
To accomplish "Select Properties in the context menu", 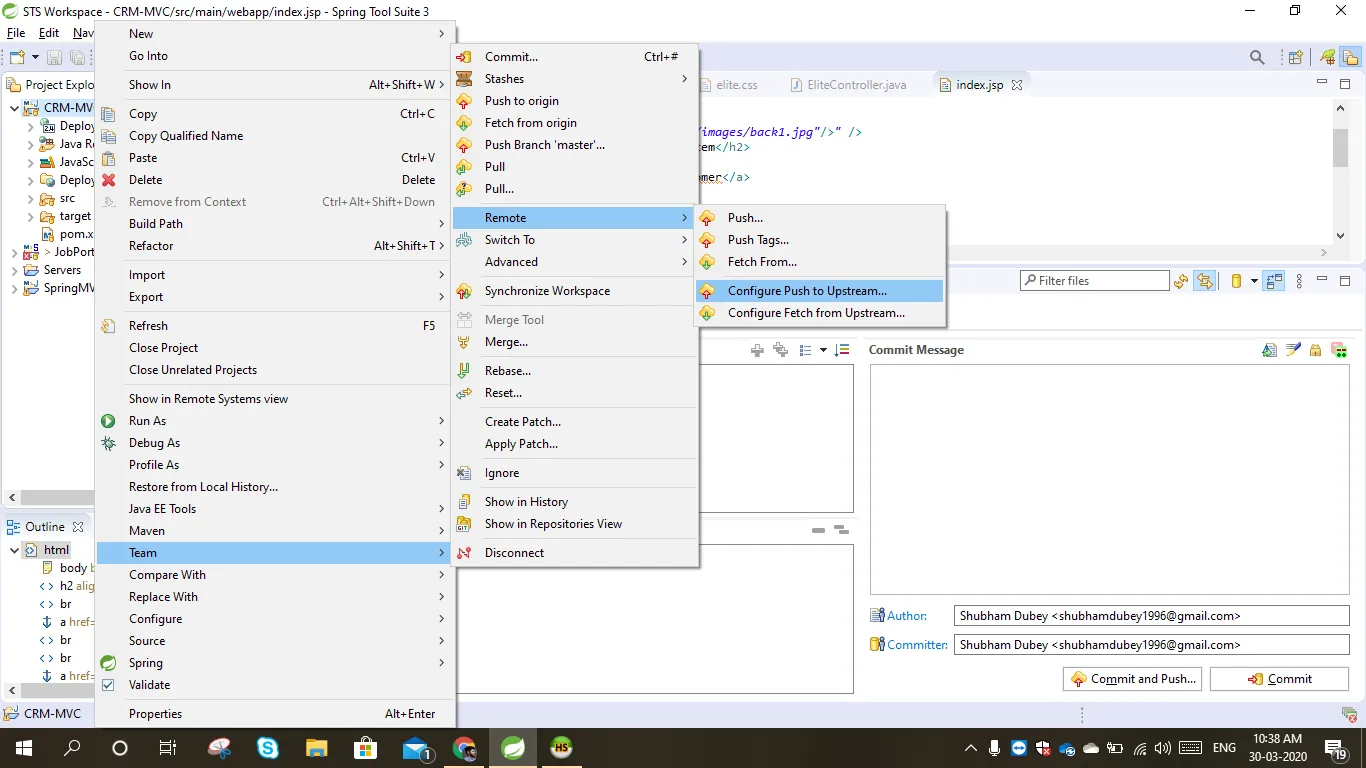I will pyautogui.click(x=275, y=714).
